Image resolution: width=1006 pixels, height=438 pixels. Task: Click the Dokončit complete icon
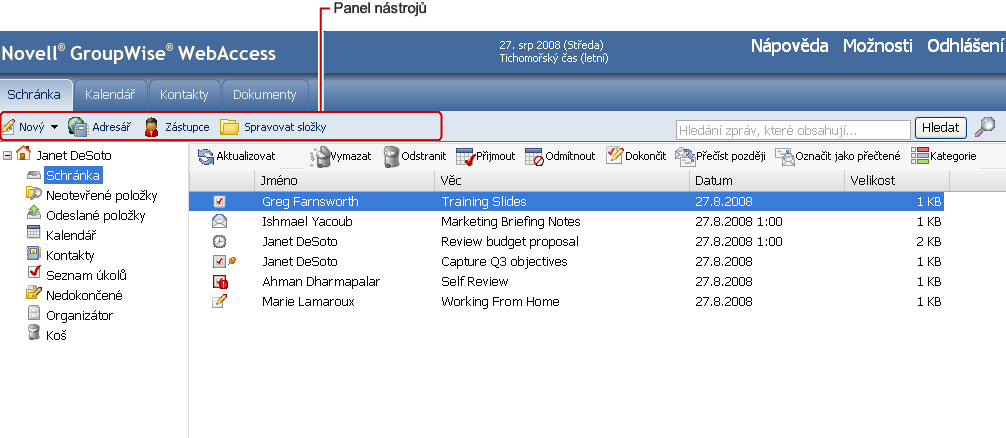[x=614, y=156]
